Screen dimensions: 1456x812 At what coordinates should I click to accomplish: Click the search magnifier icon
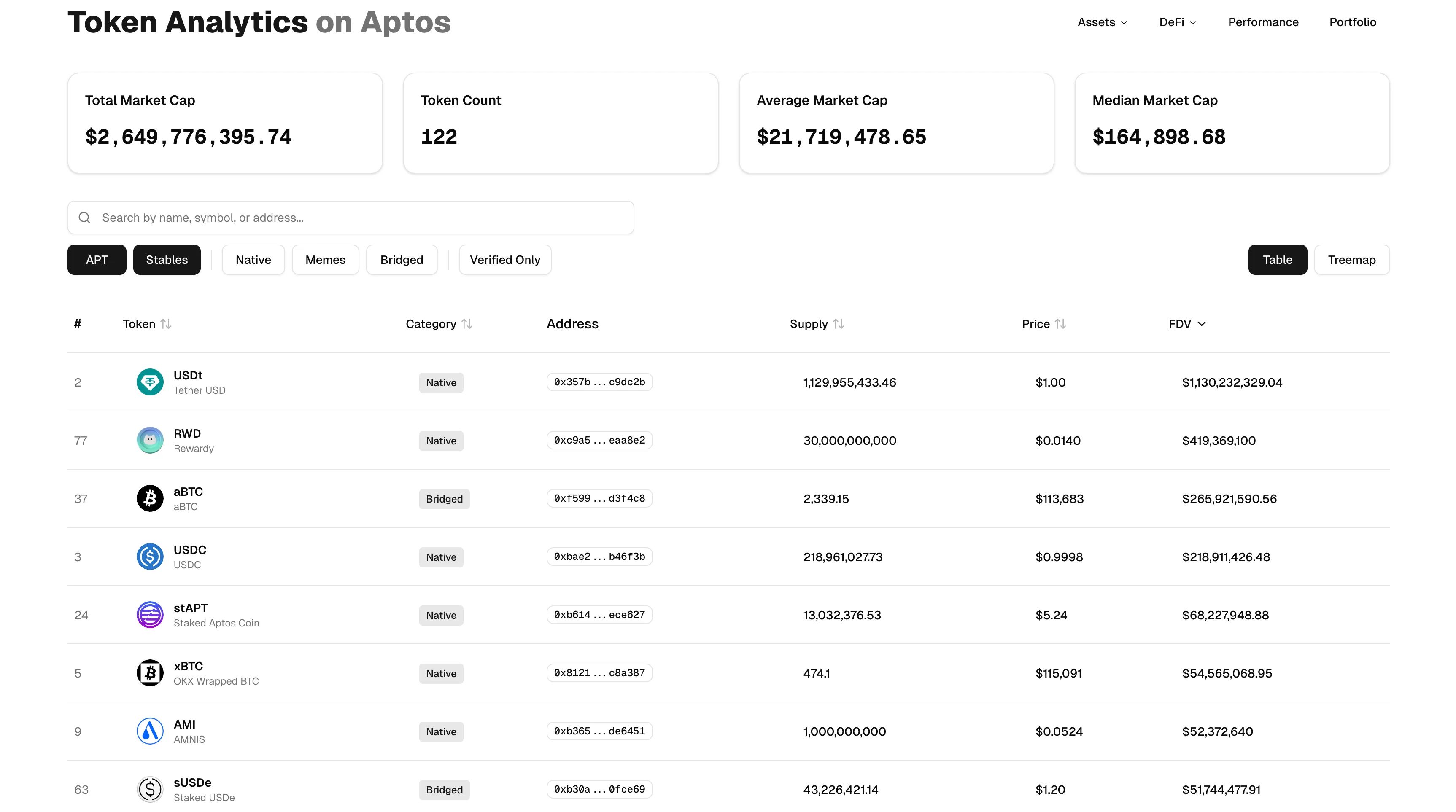pos(84,217)
